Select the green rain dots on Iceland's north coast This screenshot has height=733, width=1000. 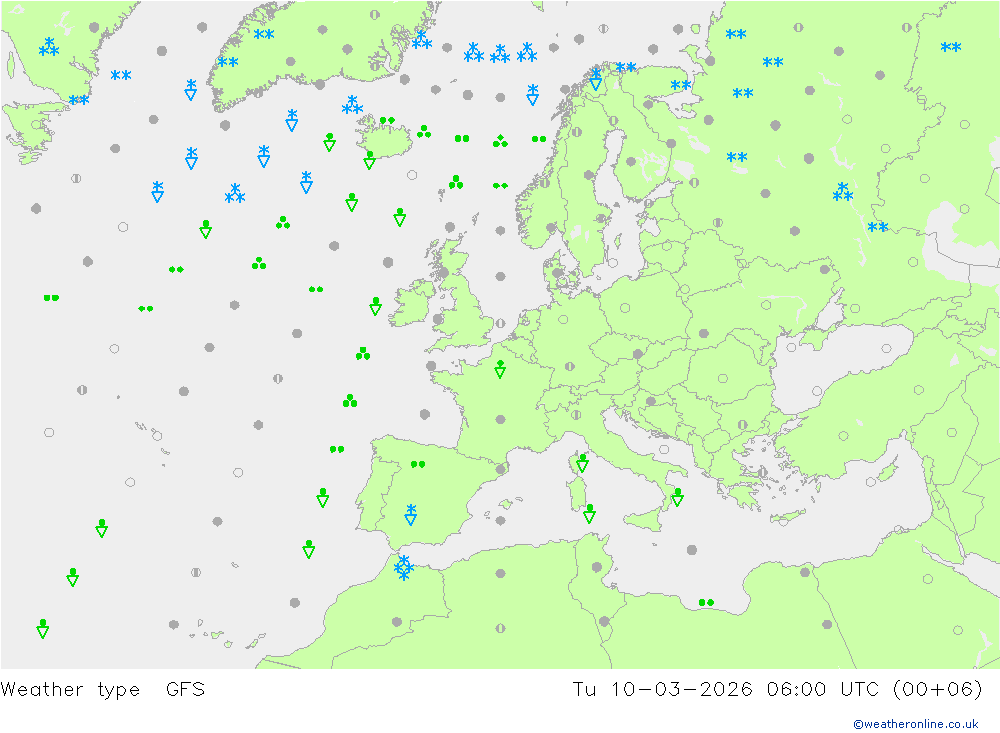point(387,120)
